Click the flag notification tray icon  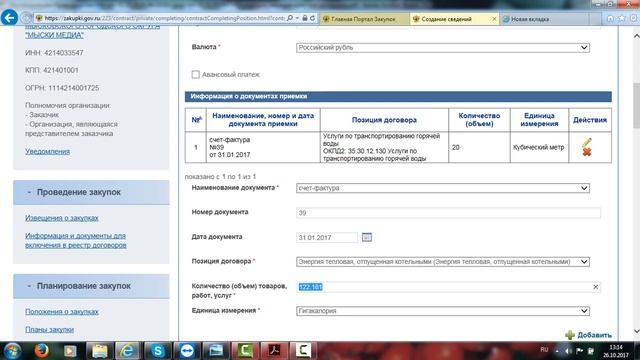[579, 351]
